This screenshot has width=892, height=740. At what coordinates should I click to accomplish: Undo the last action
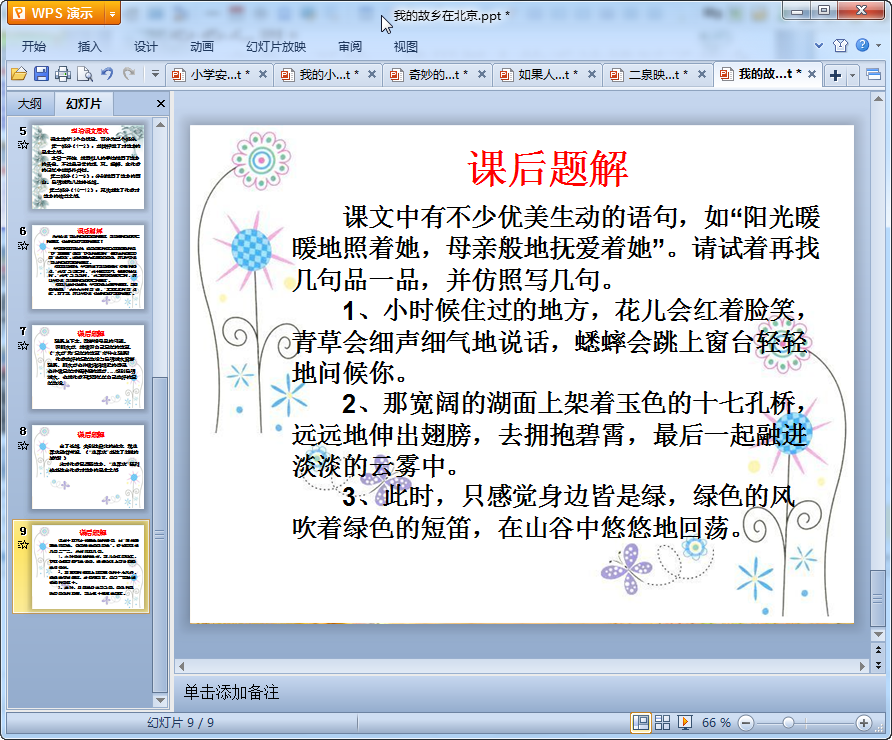pyautogui.click(x=106, y=74)
